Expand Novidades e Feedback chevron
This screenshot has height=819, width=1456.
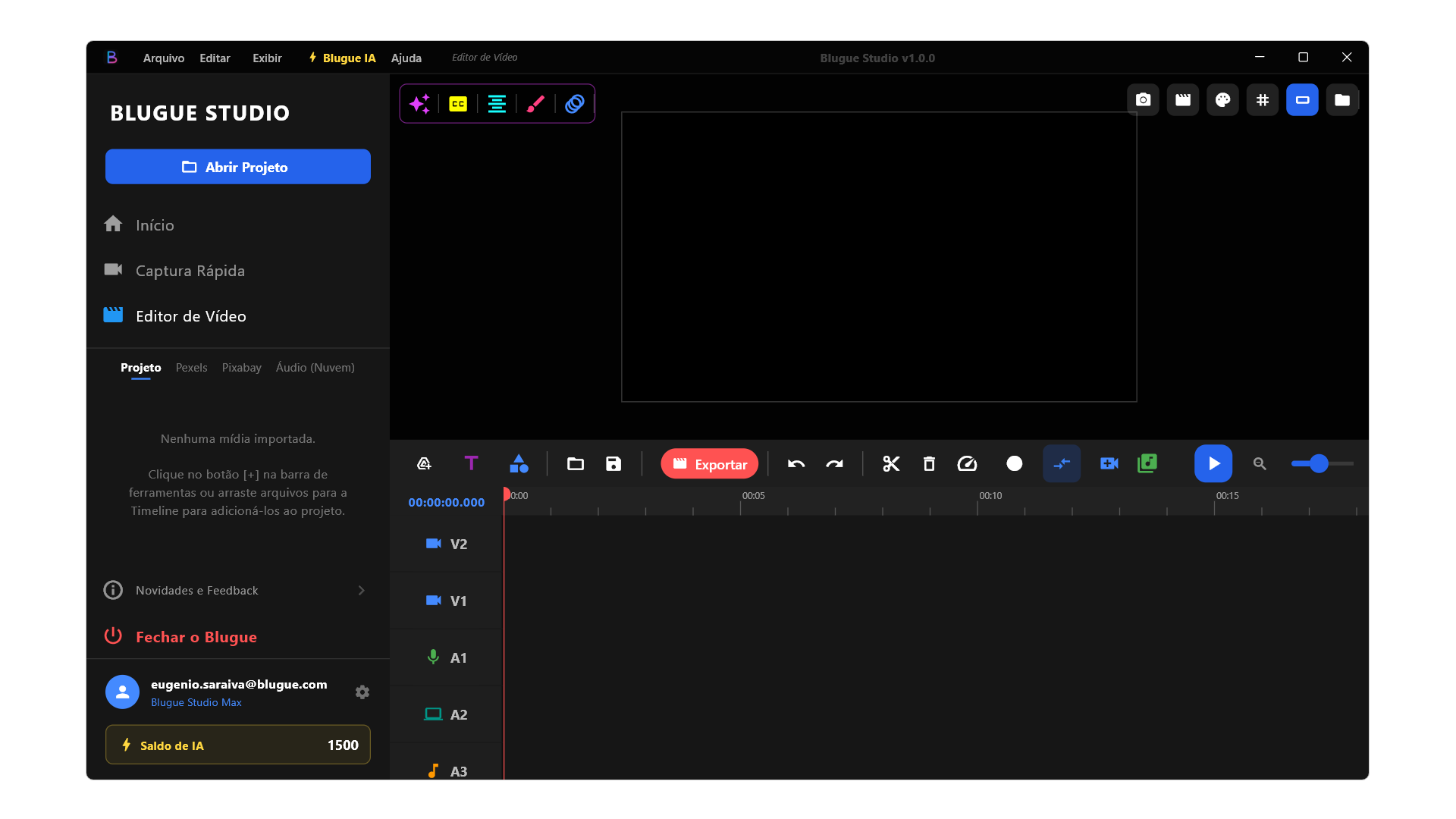coord(362,591)
